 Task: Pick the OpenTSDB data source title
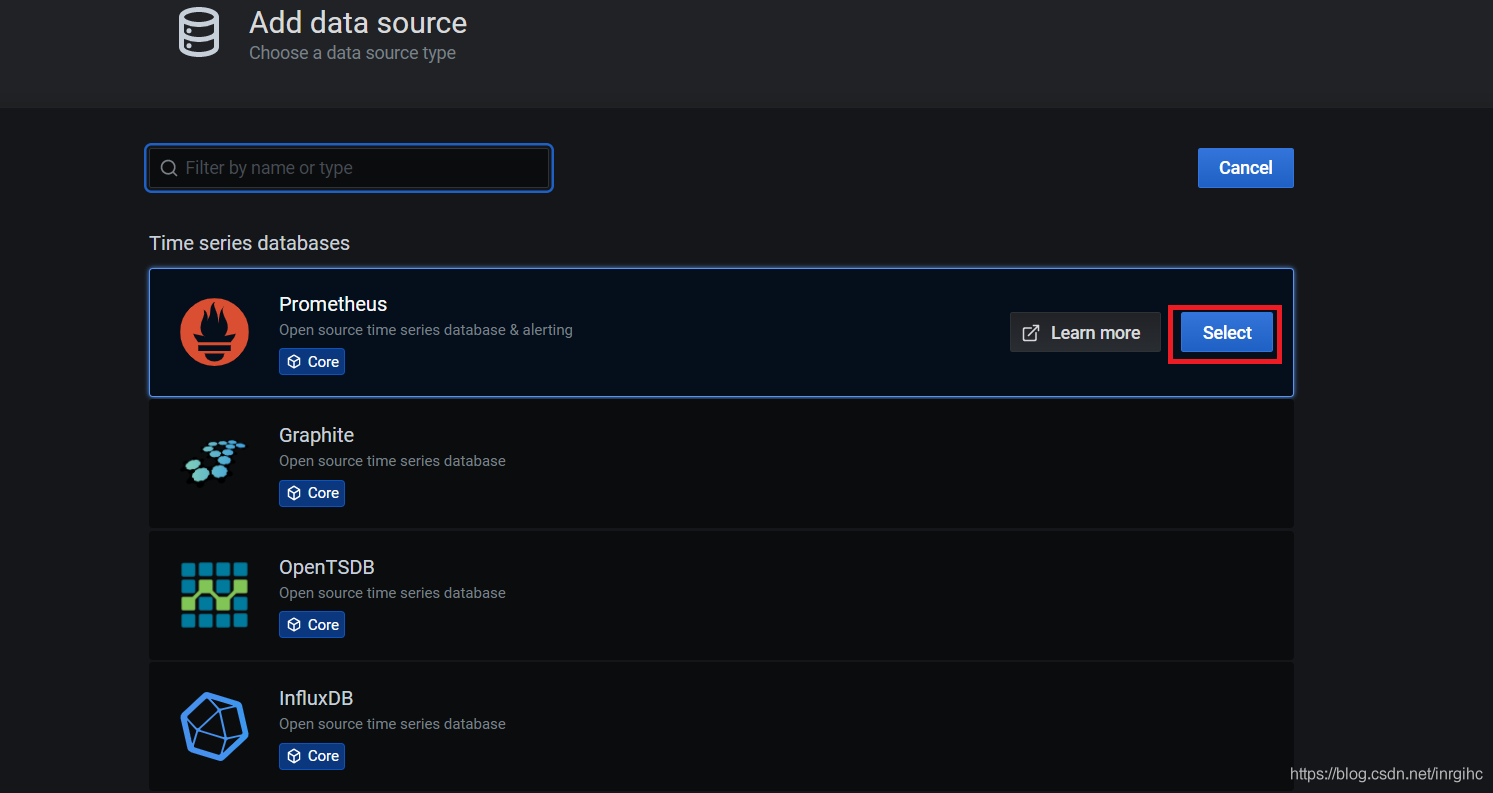click(326, 567)
